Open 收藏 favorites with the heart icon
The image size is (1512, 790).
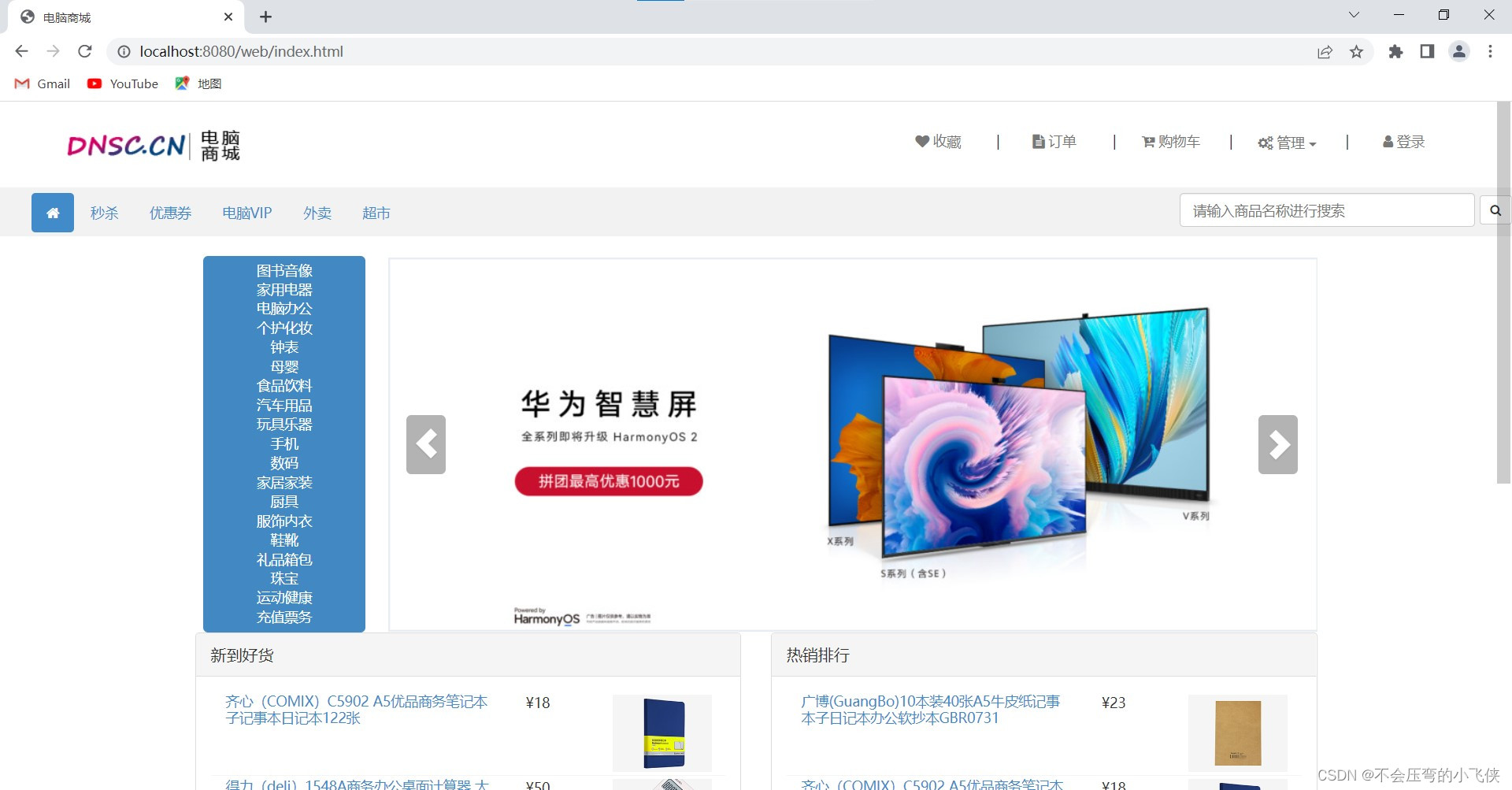pos(938,142)
